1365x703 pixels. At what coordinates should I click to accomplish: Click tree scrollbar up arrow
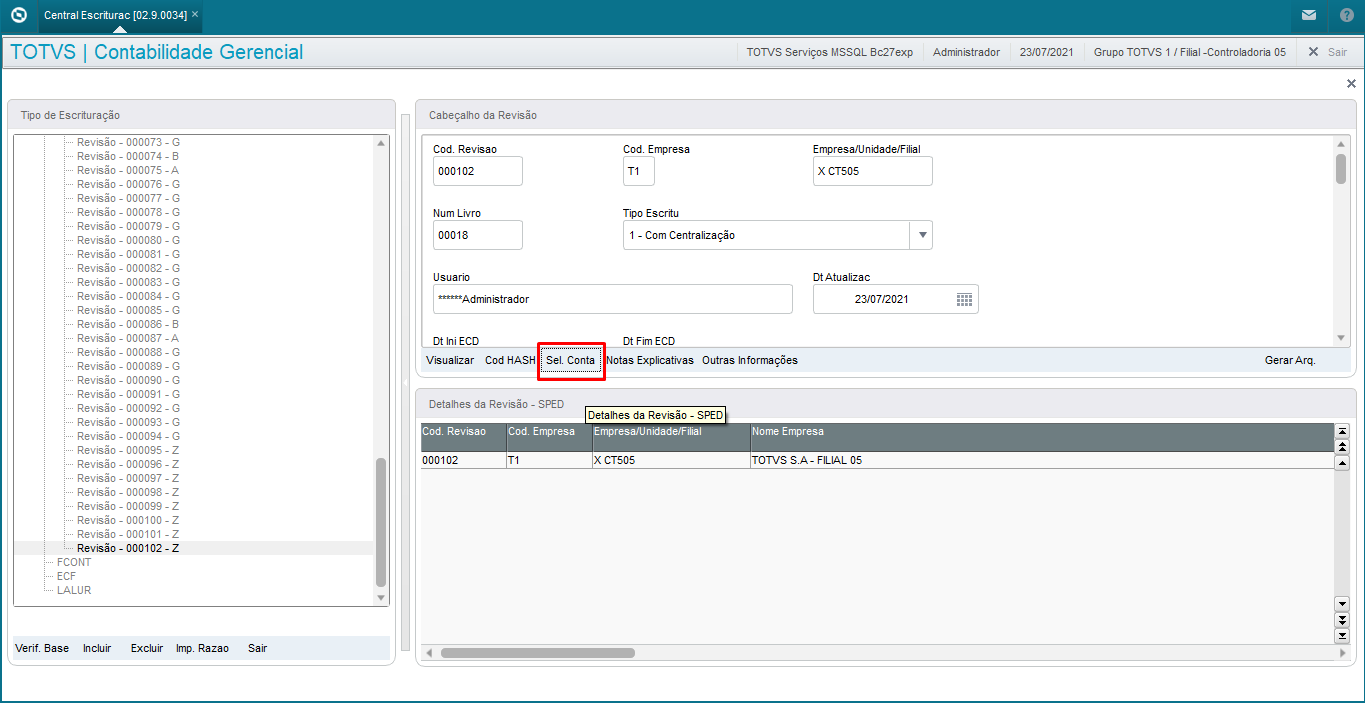click(380, 143)
